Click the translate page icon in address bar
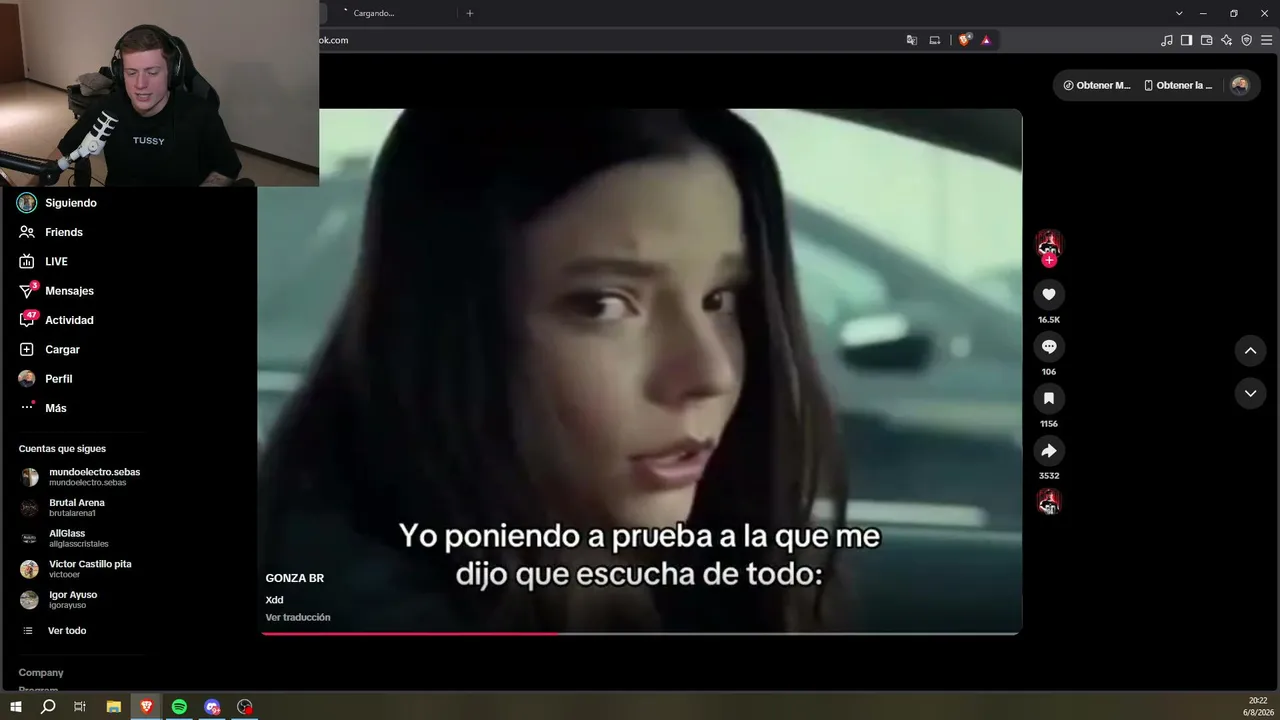This screenshot has height=720, width=1280. [x=912, y=40]
